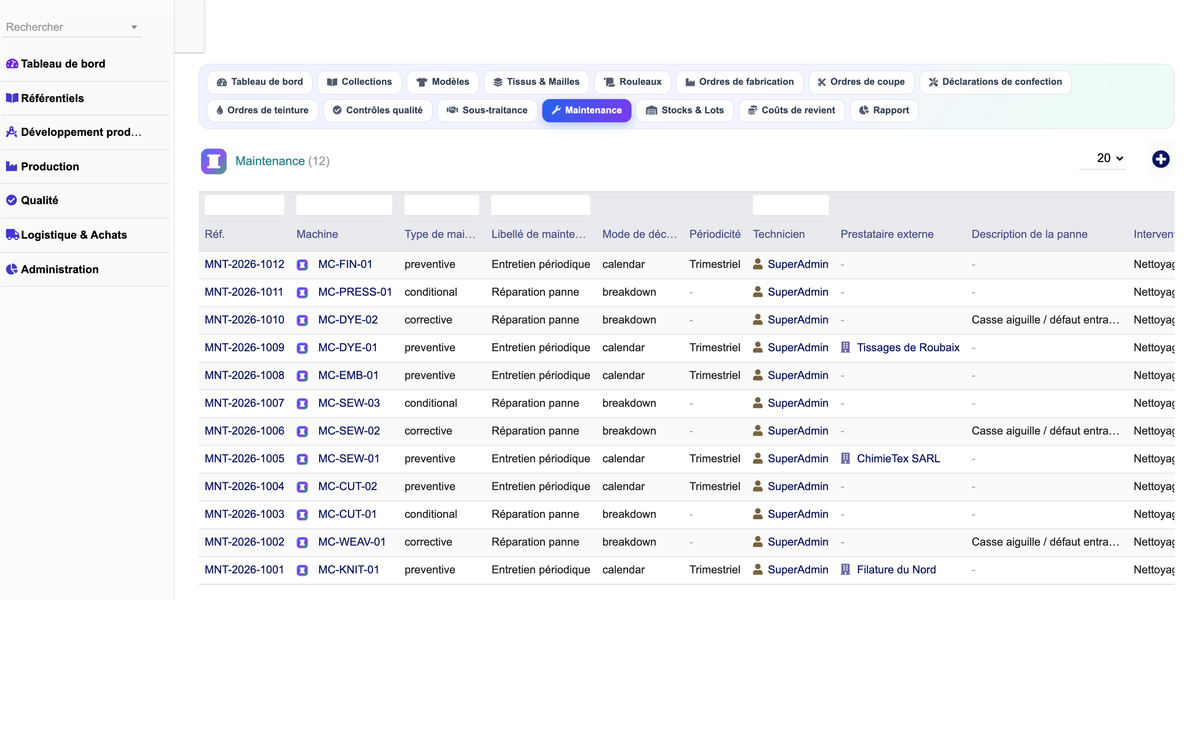
Task: Open Contrôles qualité tab
Action: tap(378, 110)
